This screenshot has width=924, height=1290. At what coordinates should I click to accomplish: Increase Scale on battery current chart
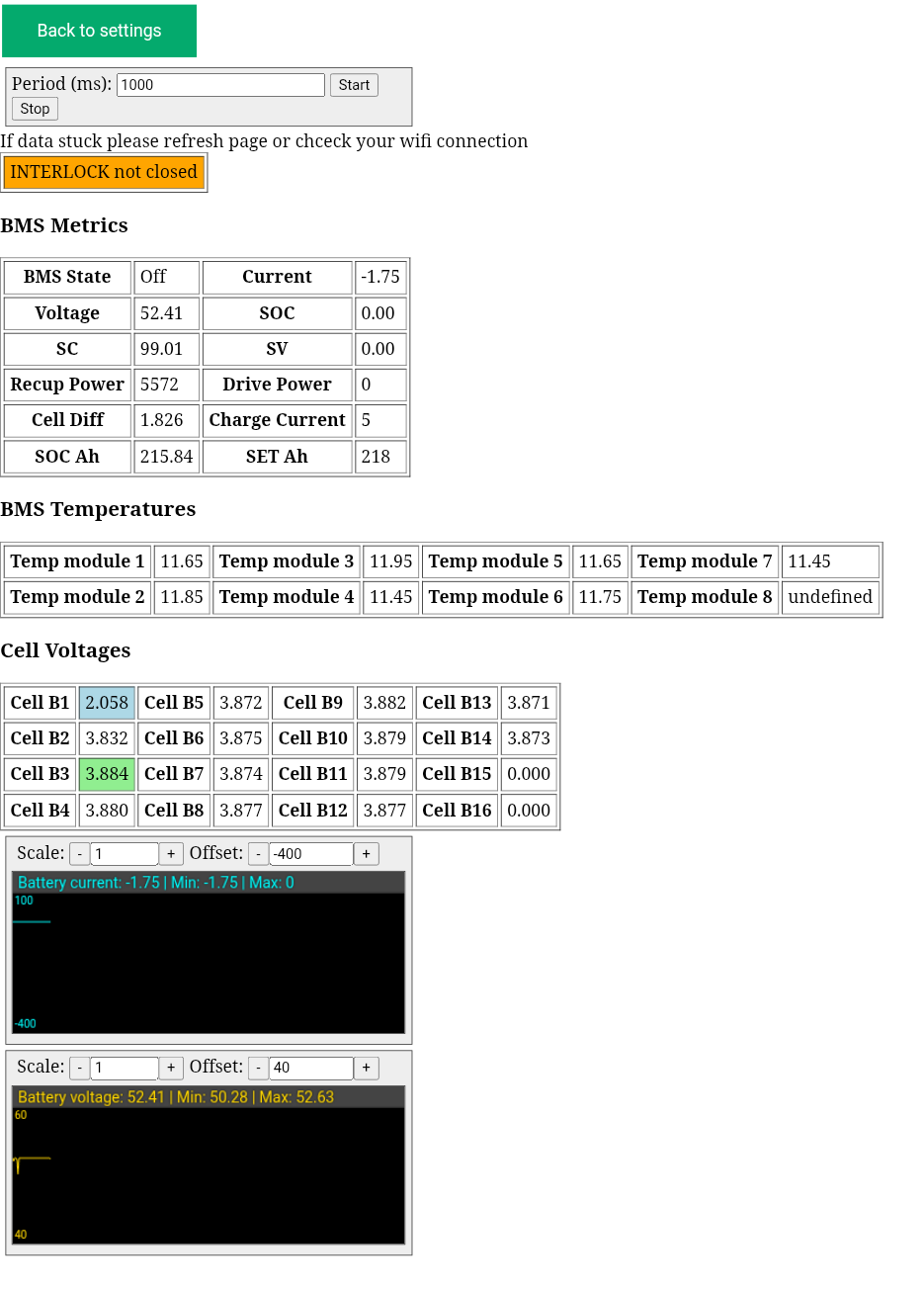point(171,854)
